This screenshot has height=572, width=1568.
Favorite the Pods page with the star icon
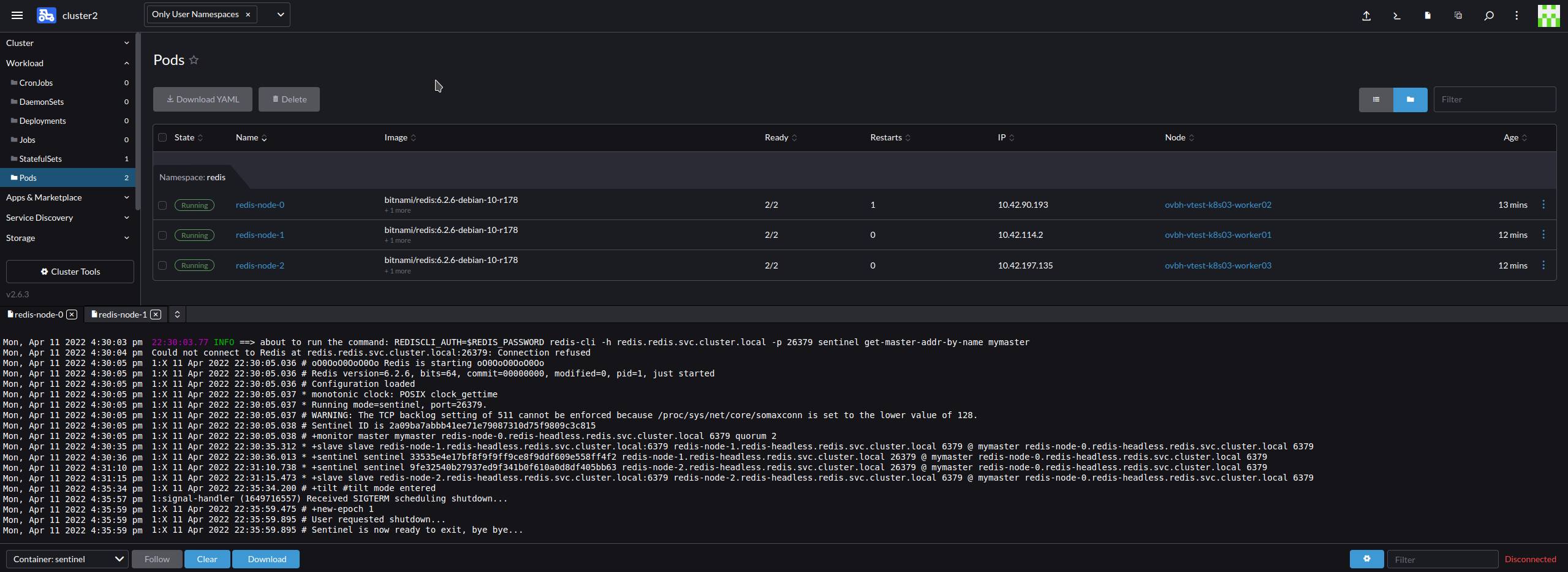pyautogui.click(x=194, y=59)
